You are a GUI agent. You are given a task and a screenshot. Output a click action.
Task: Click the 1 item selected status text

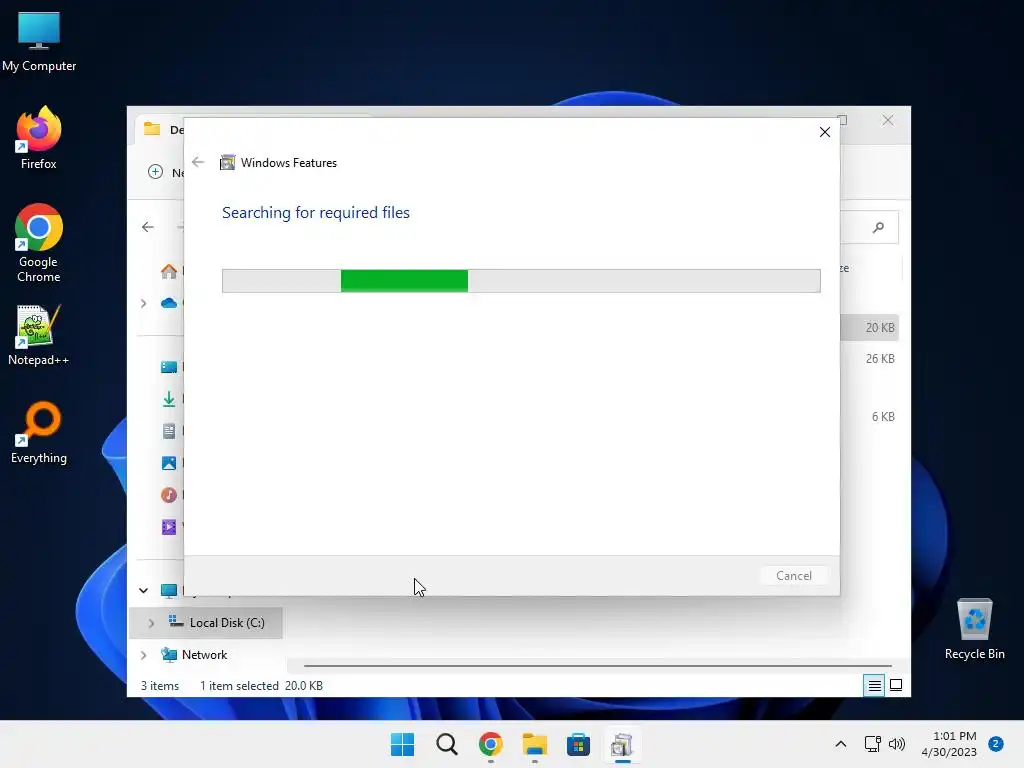(239, 686)
